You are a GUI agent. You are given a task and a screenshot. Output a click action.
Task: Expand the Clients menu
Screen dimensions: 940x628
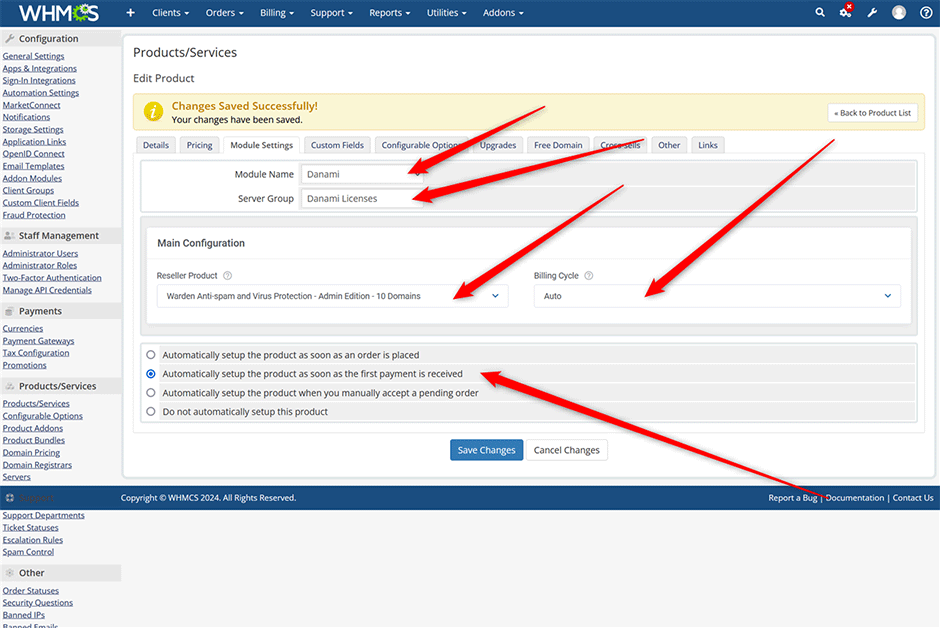(170, 13)
